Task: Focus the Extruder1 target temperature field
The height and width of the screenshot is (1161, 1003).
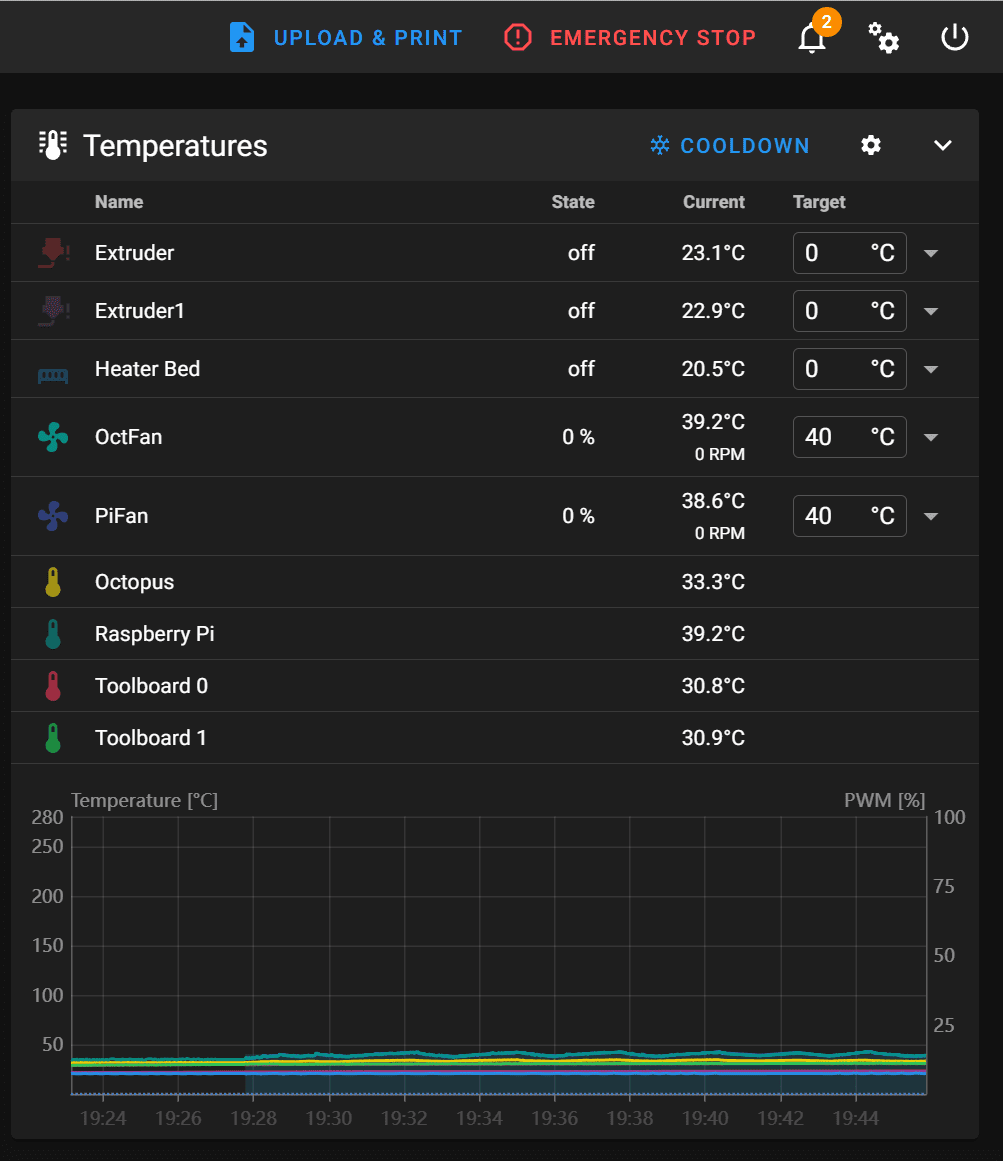Action: coord(849,311)
